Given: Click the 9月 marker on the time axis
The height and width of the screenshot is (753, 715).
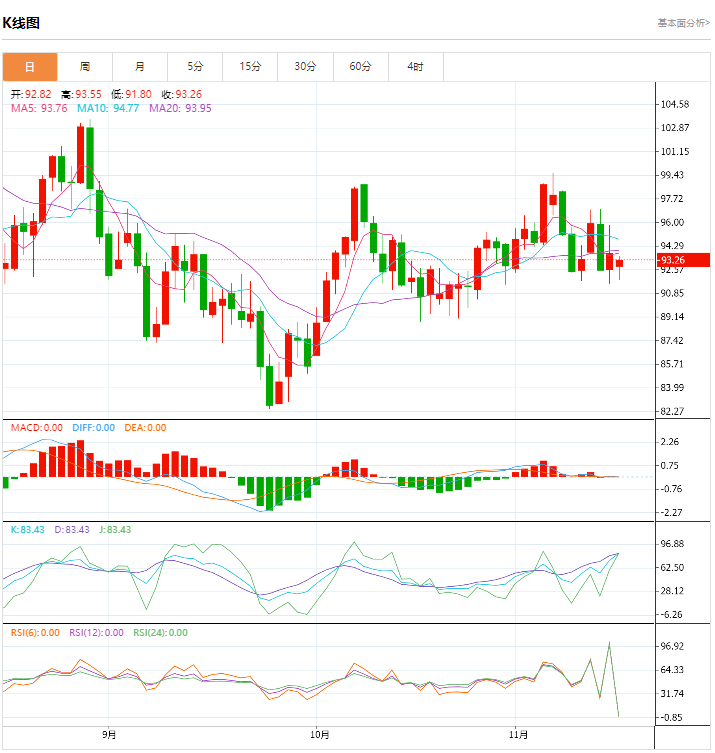Looking at the screenshot, I should (x=109, y=735).
